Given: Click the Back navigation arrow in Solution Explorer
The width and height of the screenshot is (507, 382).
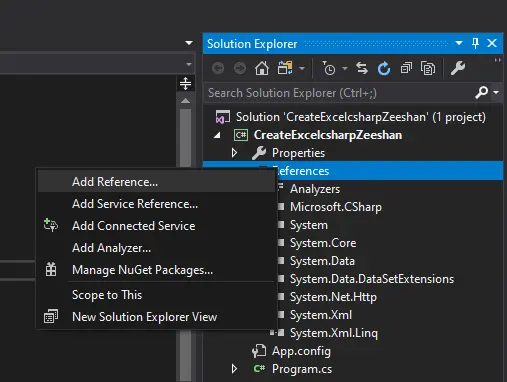Looking at the screenshot, I should pos(218,68).
